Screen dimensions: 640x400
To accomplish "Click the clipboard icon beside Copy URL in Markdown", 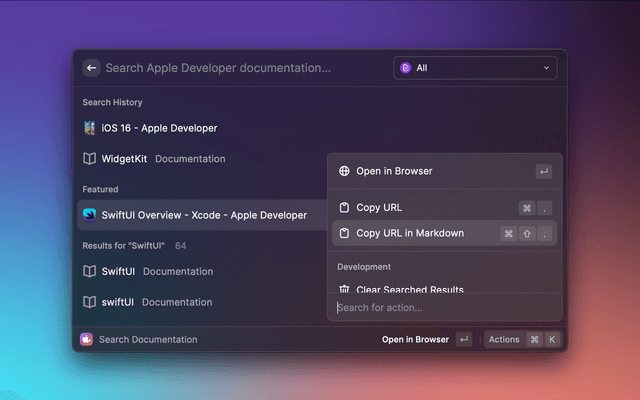I will (344, 233).
